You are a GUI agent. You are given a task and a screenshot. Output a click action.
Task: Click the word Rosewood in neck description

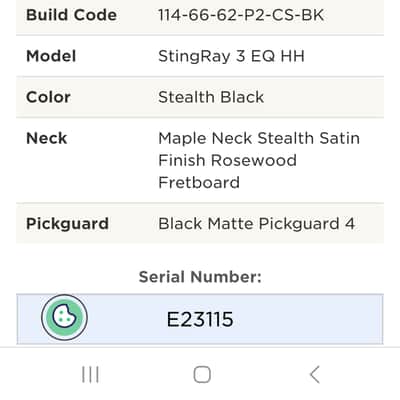(254, 160)
